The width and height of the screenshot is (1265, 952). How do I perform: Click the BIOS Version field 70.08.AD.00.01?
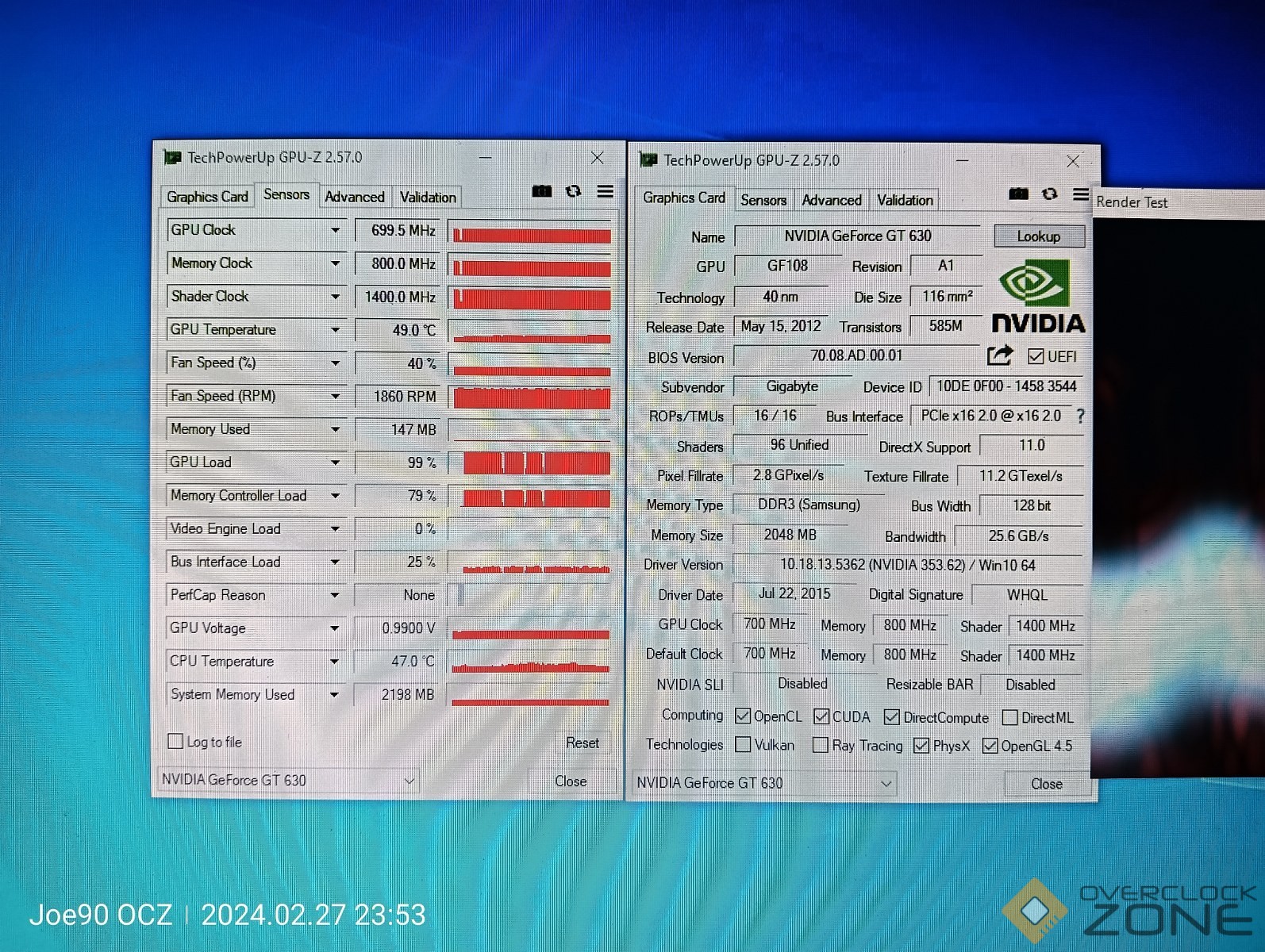856,355
